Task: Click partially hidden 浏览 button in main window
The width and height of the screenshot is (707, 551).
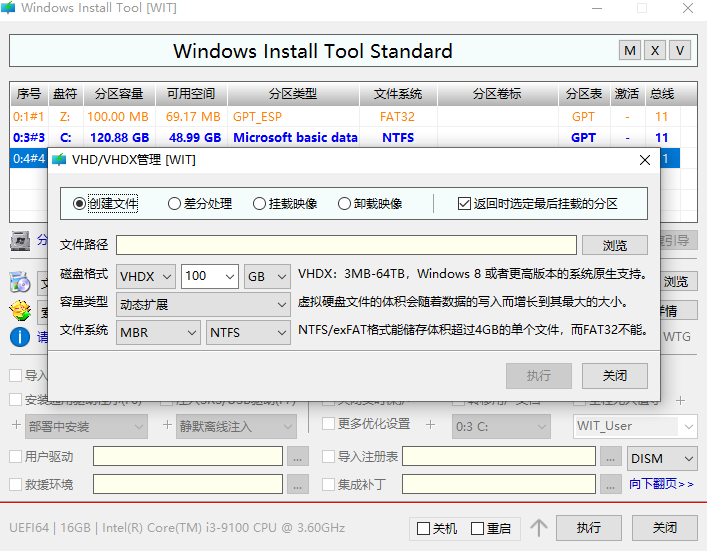Action: (679, 282)
